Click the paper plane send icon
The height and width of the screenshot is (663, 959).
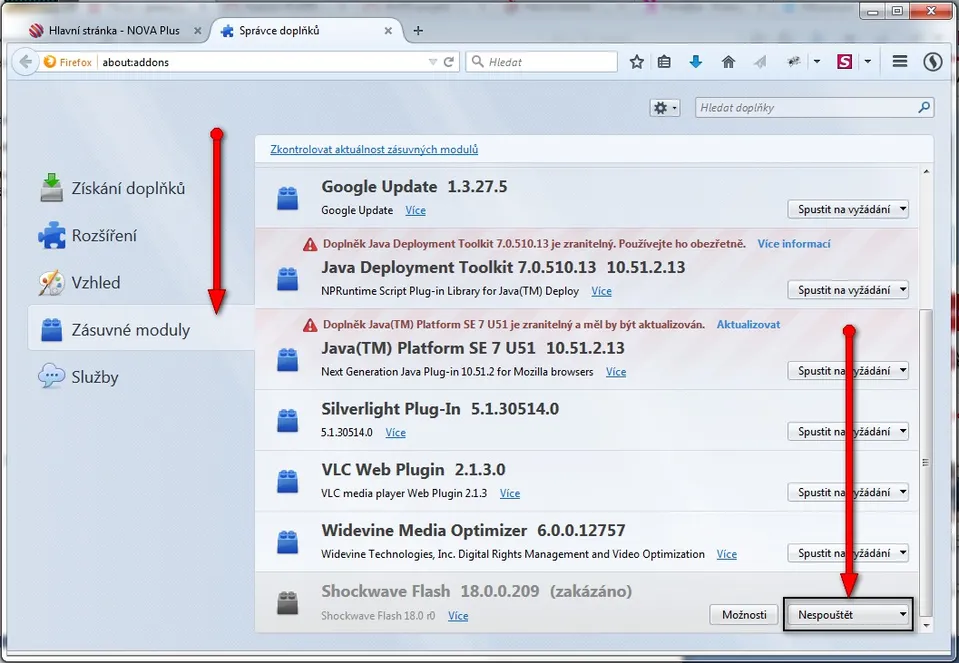tap(760, 62)
